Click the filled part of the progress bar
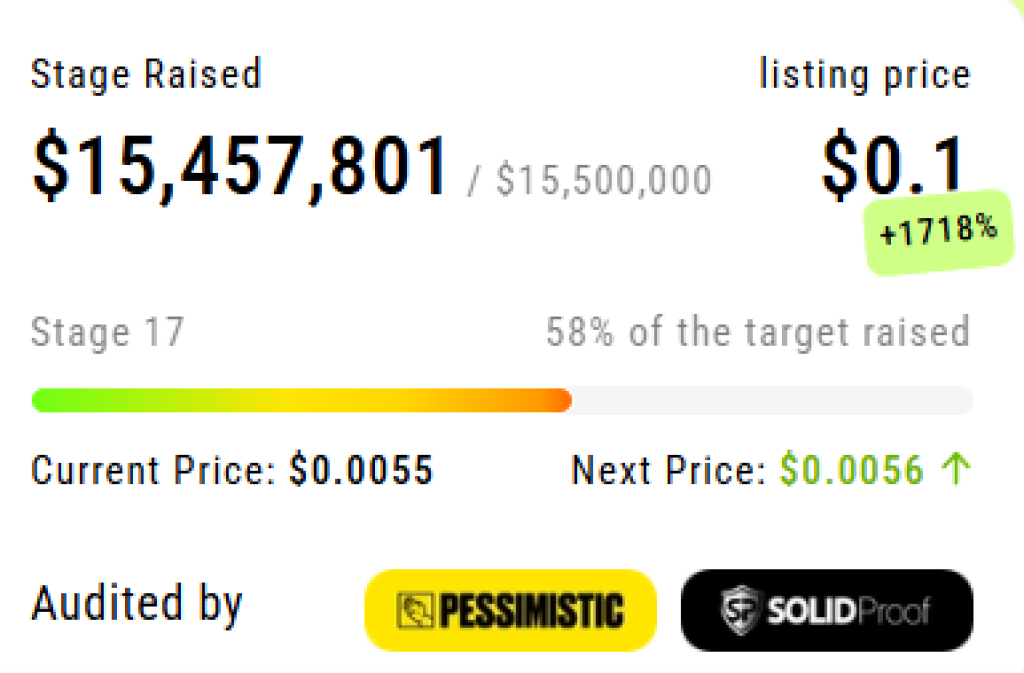The image size is (1024, 673). 300,401
